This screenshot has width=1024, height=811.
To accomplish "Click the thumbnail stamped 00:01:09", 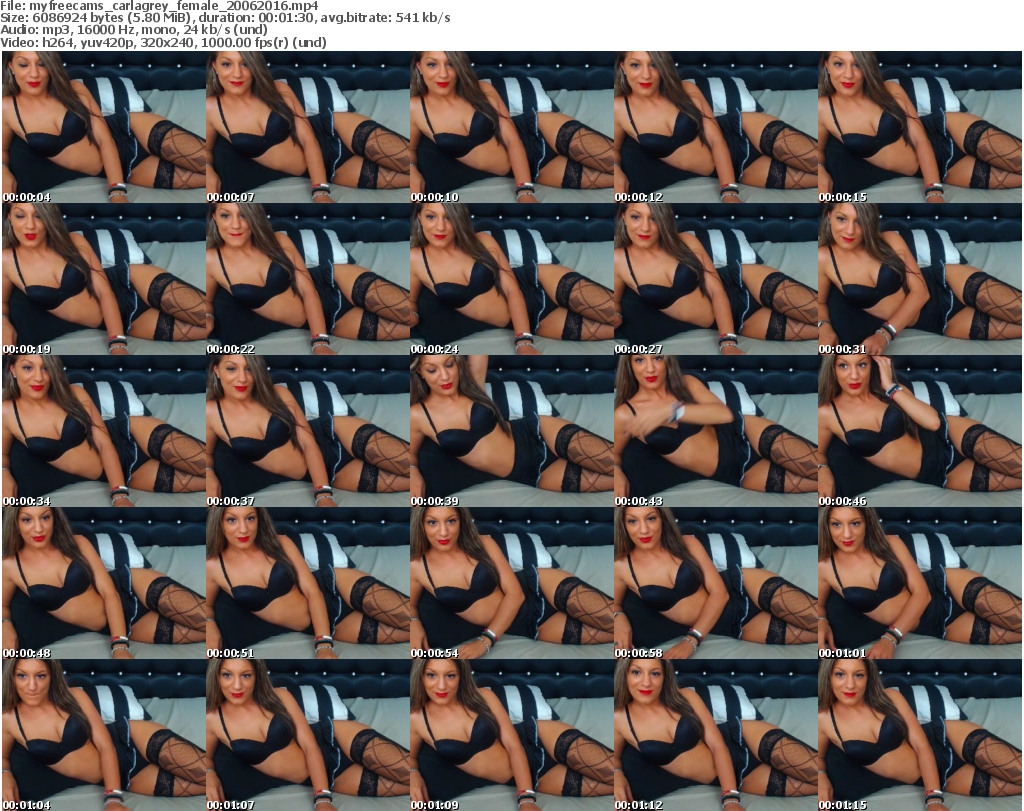I will coord(511,735).
